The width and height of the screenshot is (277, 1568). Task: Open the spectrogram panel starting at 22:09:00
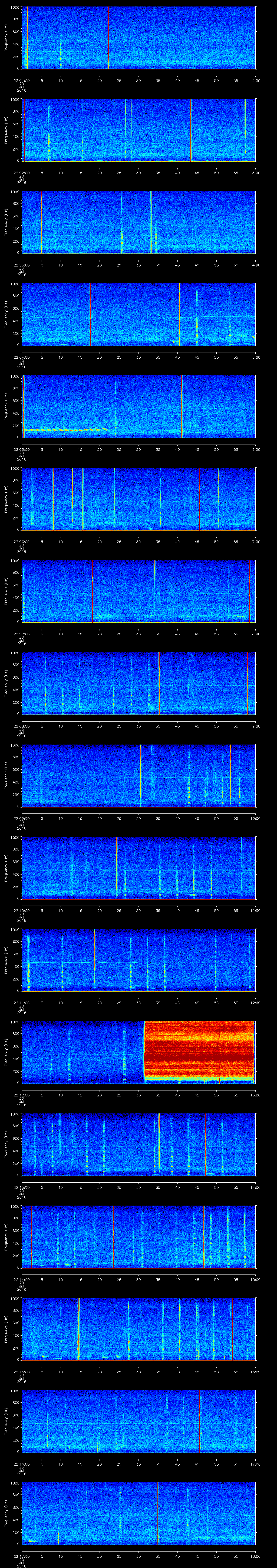tap(139, 775)
